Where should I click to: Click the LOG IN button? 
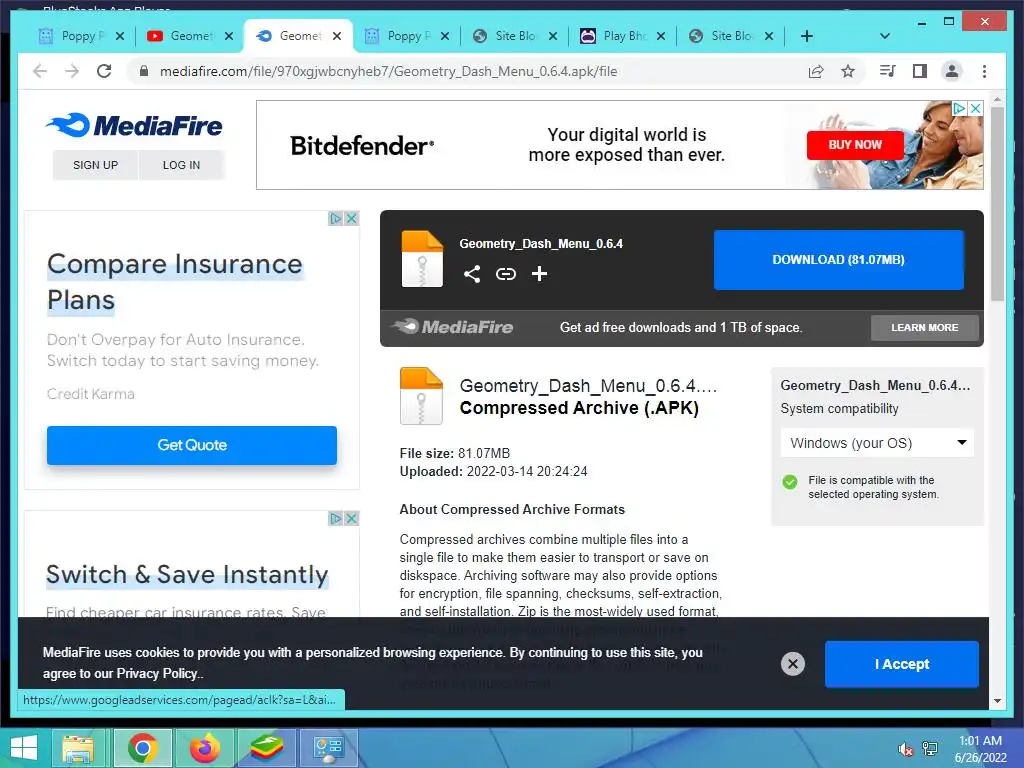coord(182,165)
